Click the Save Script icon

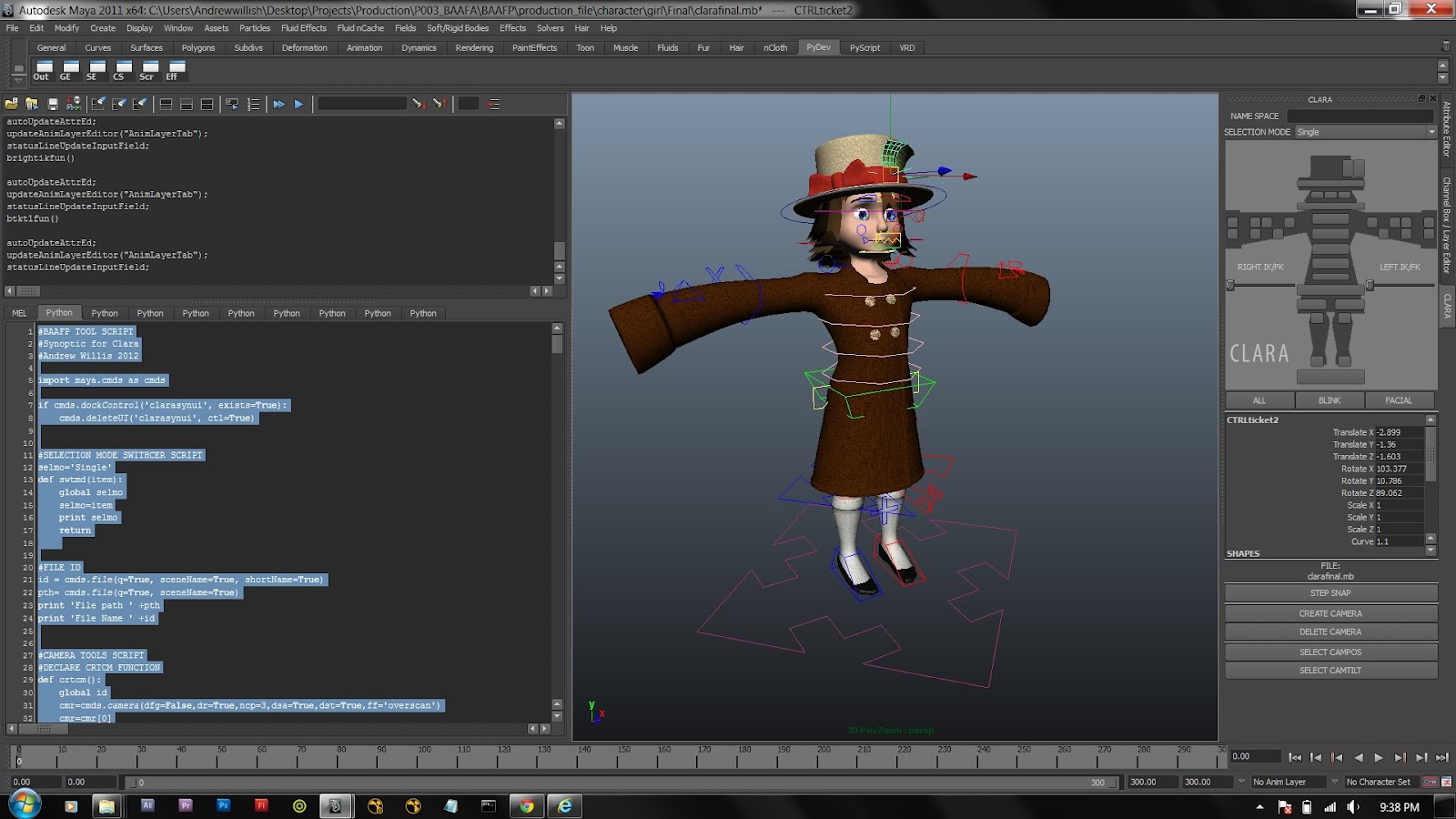tap(51, 103)
